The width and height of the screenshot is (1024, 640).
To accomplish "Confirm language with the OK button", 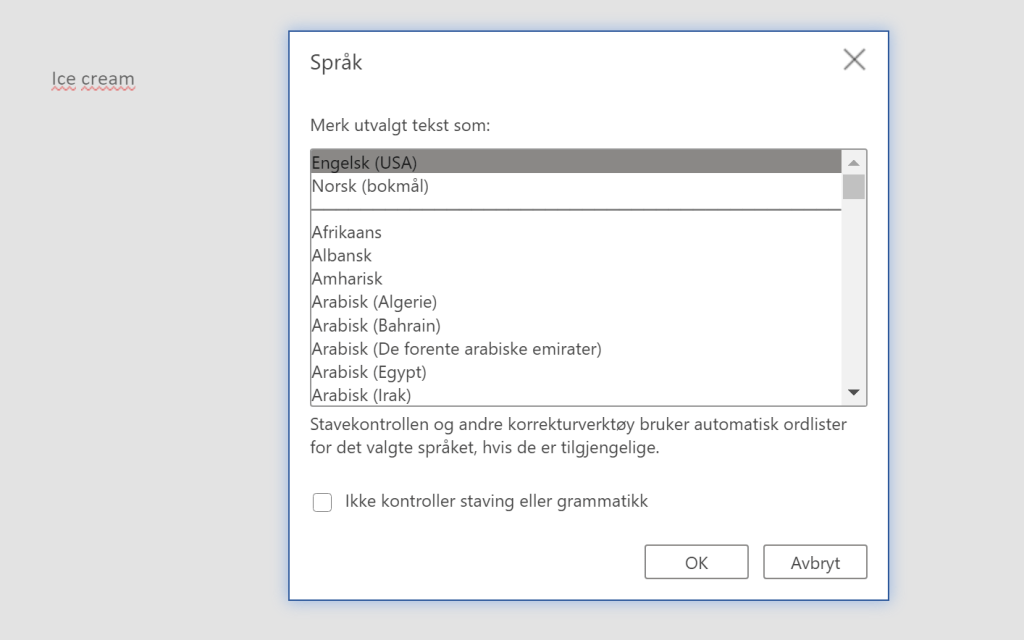I will [696, 562].
